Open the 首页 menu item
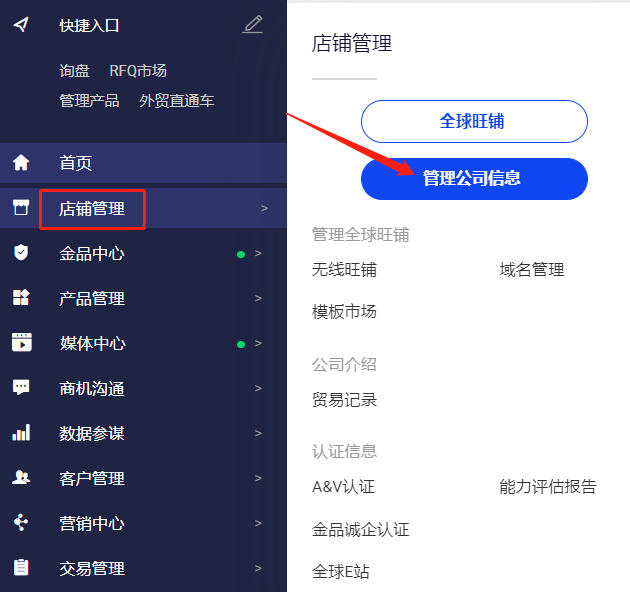Screen dimensions: 630x592 76,163
